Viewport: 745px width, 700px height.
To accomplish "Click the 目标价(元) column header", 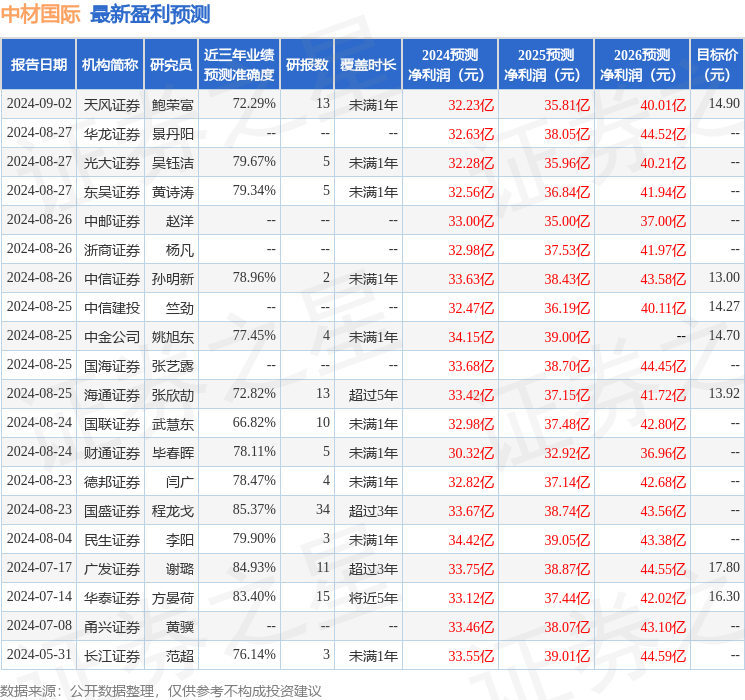I will pyautogui.click(x=717, y=65).
